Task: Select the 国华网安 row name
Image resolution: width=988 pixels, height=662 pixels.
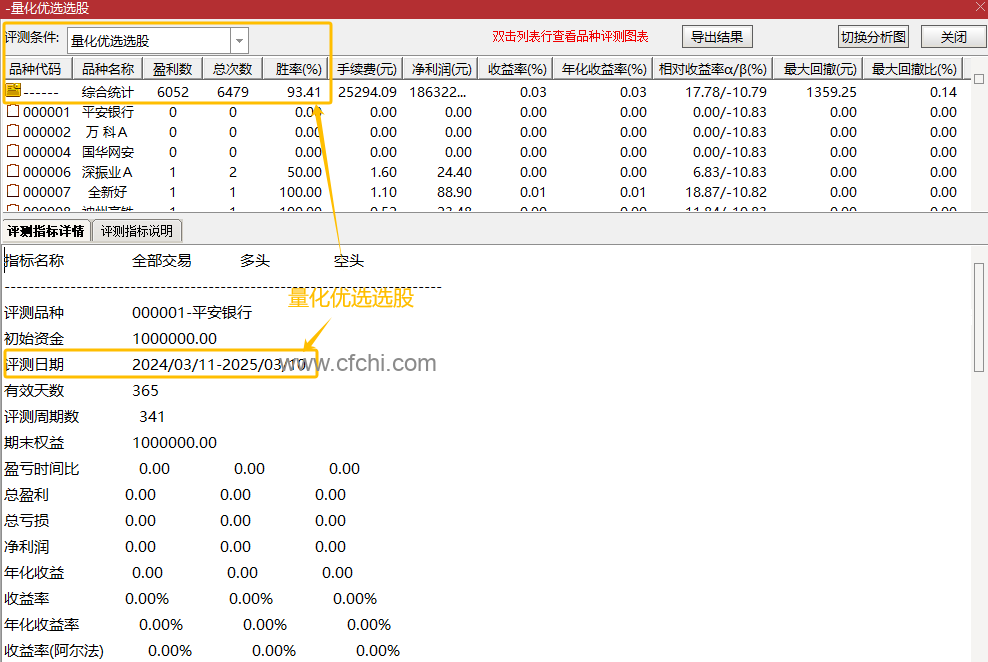Action: (108, 152)
